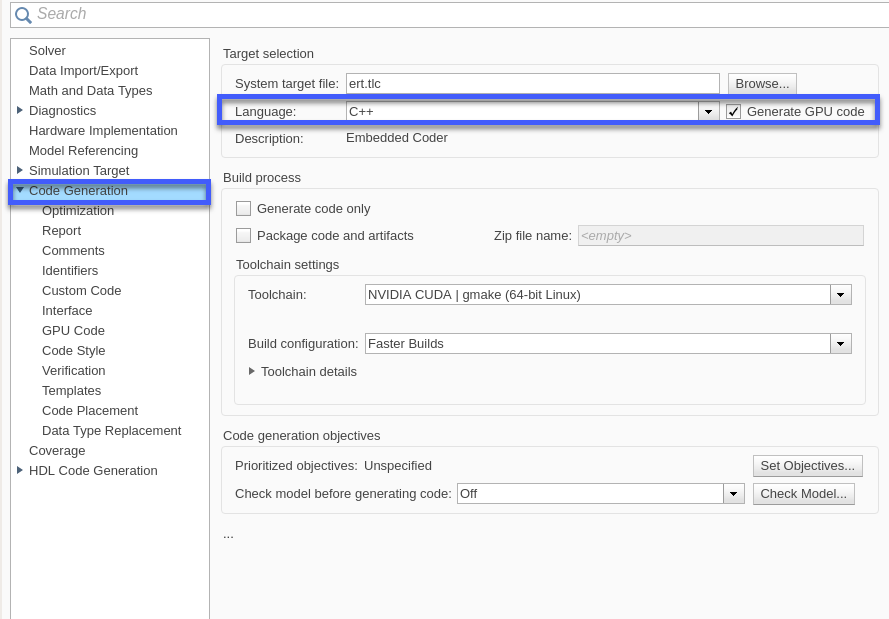This screenshot has width=889, height=619.
Task: Click the search magnifier icon
Action: tap(23, 15)
